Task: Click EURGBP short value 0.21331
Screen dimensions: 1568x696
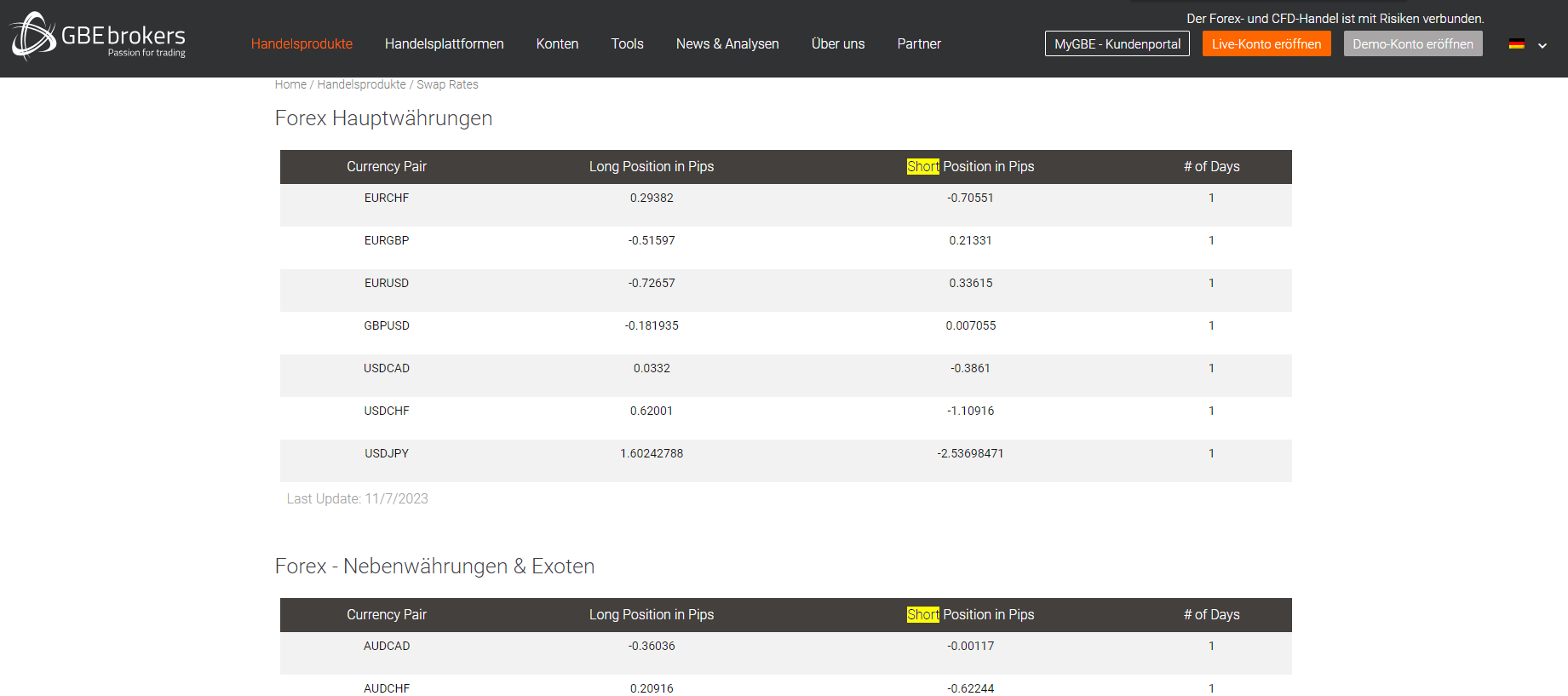Action: point(971,240)
